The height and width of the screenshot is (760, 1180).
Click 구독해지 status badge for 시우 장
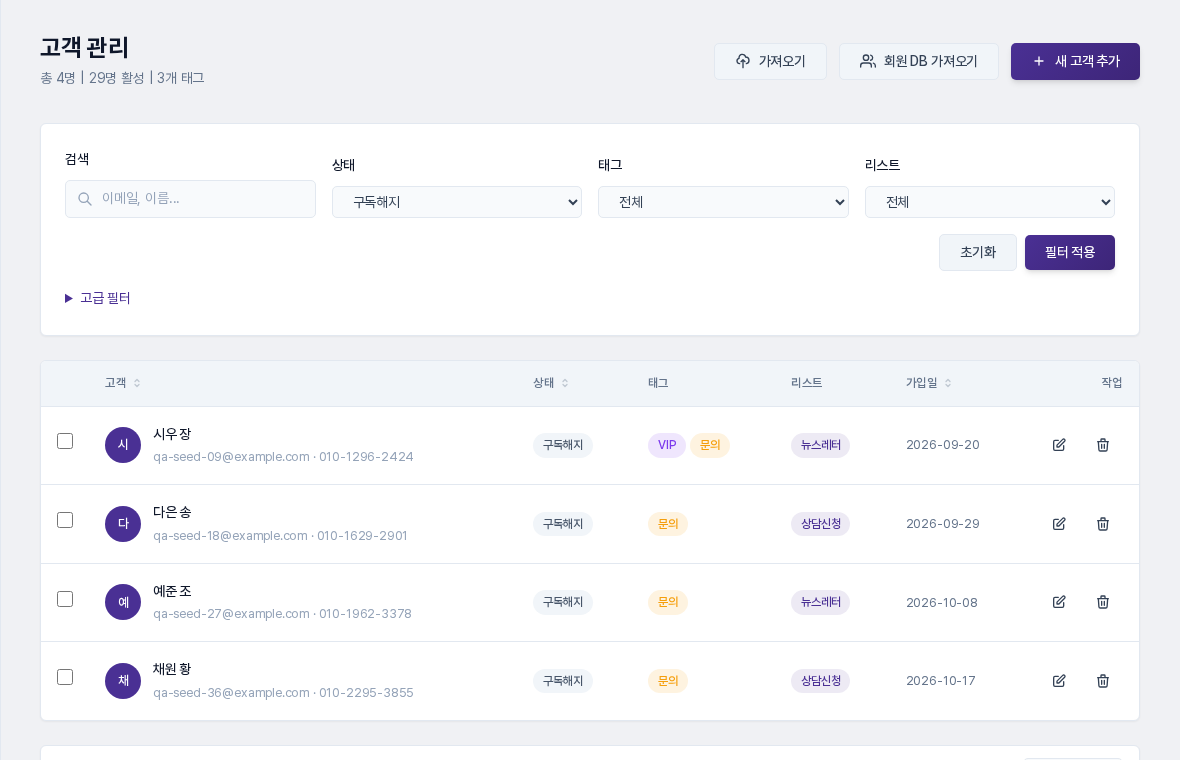click(563, 445)
